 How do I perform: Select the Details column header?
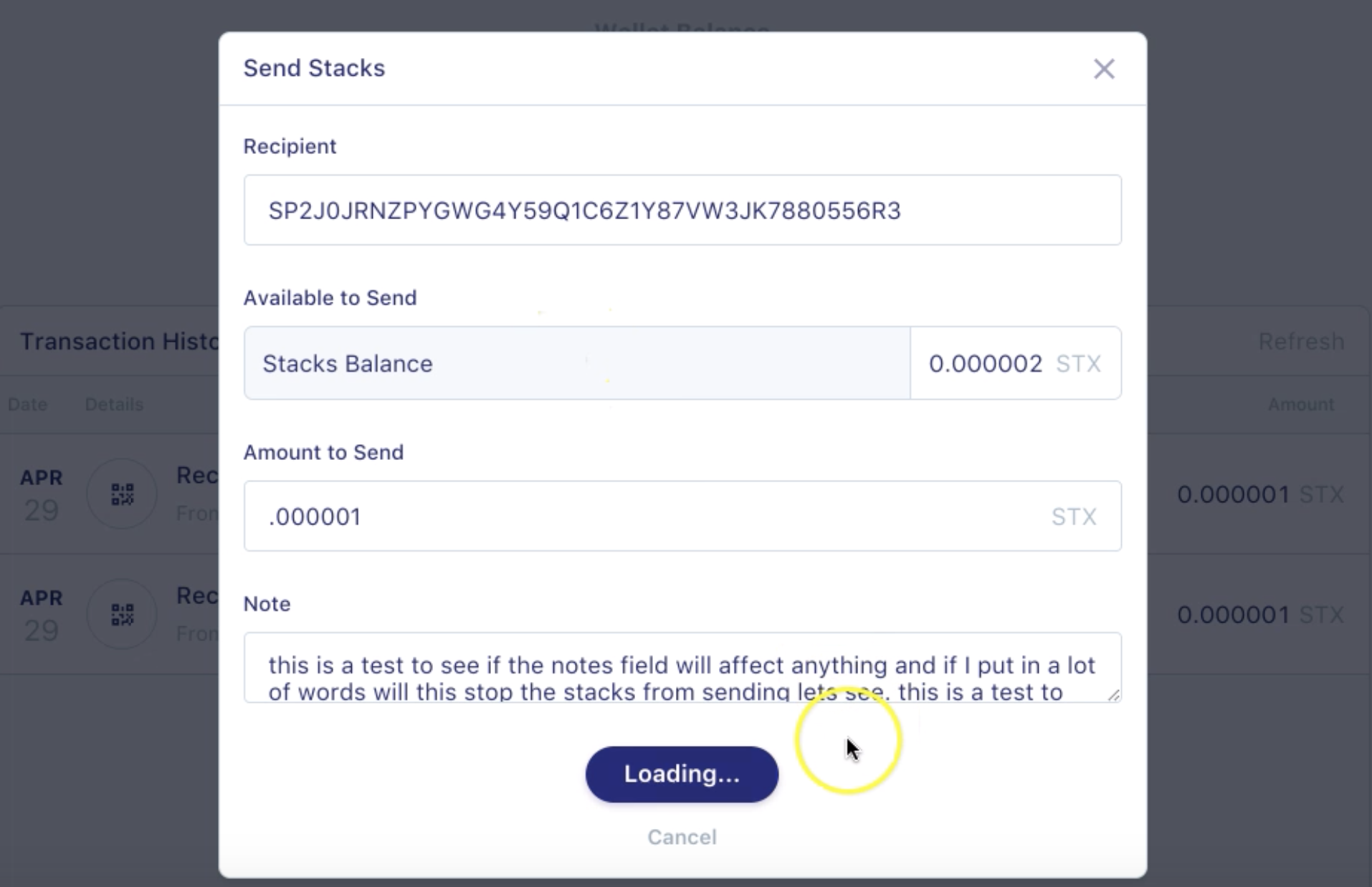pos(113,404)
